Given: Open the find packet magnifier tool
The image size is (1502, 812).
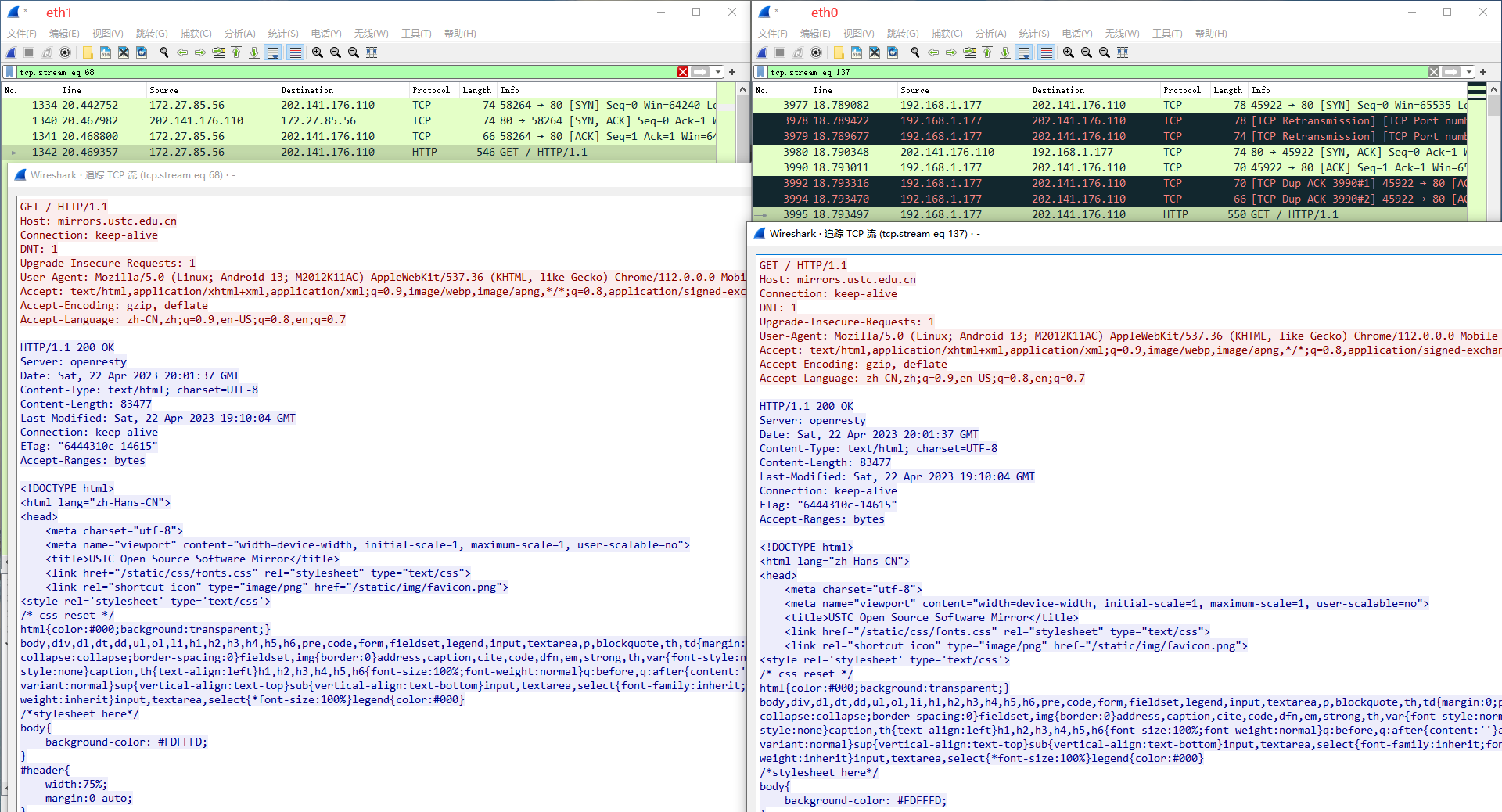Looking at the screenshot, I should 164,52.
